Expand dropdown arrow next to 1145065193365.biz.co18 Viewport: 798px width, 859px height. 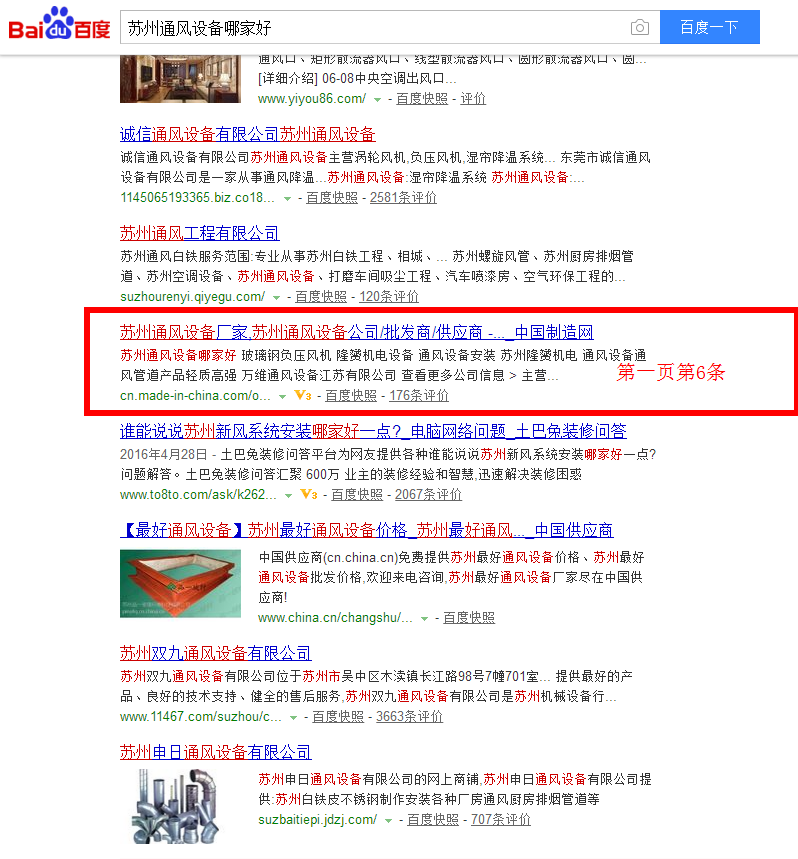287,199
